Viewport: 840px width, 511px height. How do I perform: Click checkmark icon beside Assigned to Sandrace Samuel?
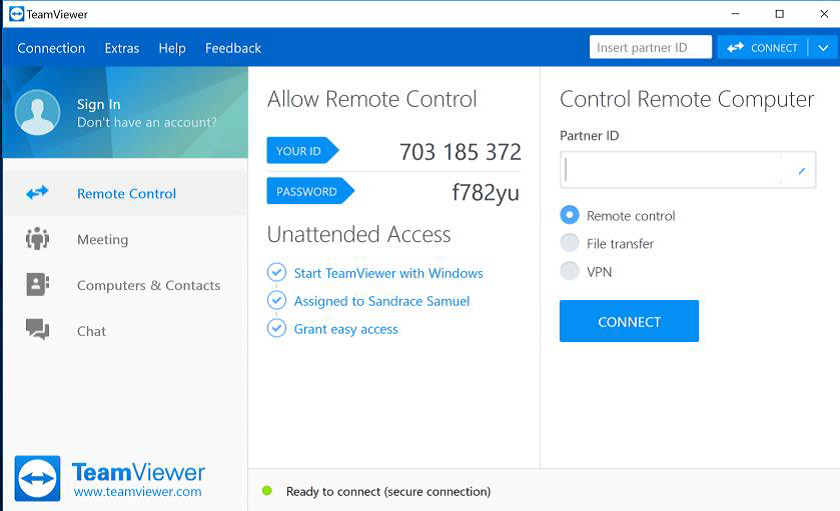pos(276,300)
